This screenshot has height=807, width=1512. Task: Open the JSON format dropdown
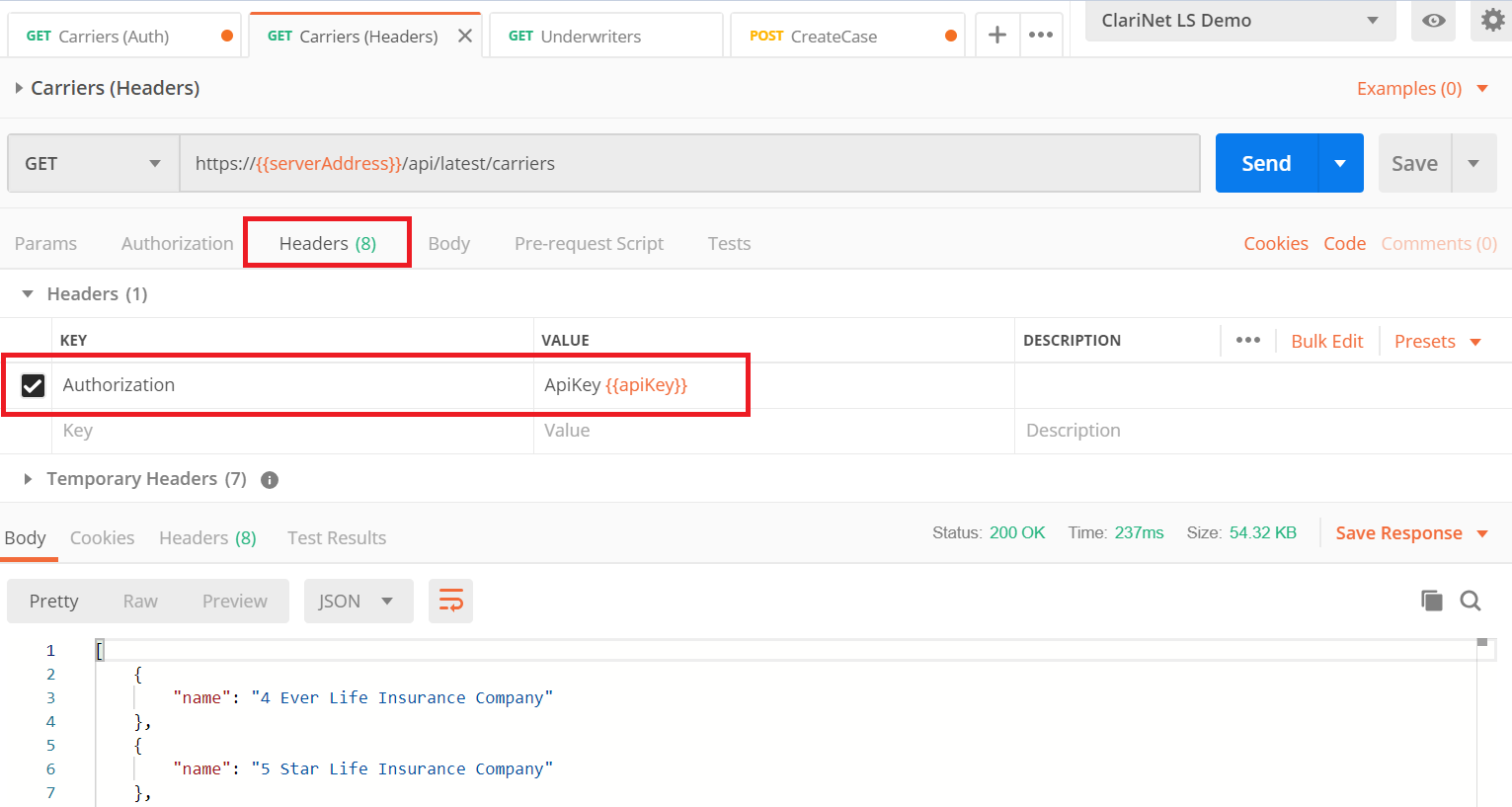tap(358, 601)
